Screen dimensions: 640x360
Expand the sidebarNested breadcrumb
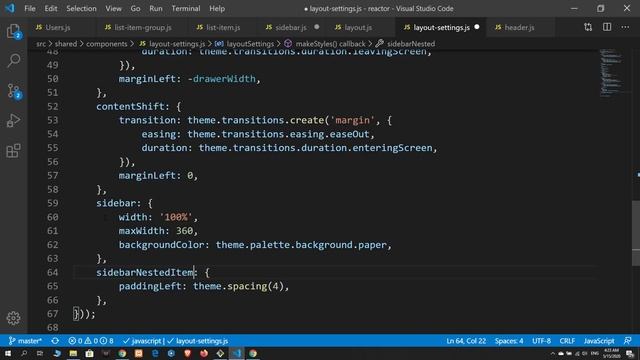(x=405, y=44)
